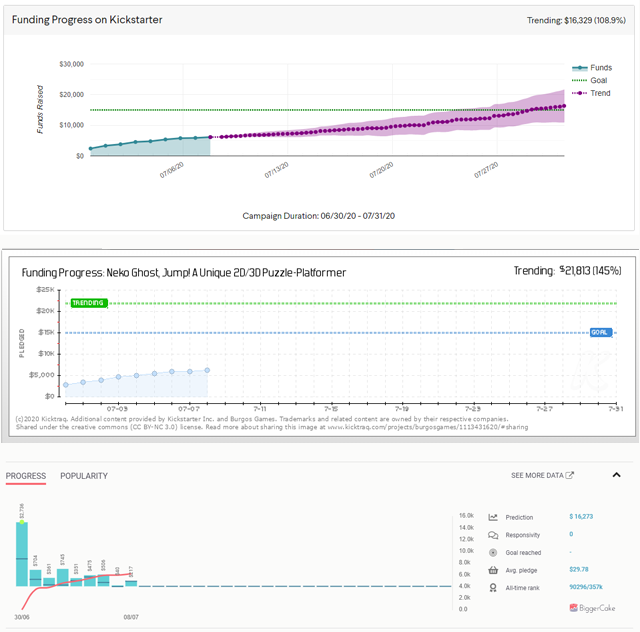Click the 7-31 x-axis label on the Kicktraq chart
This screenshot has height=632, width=640.
point(616,409)
